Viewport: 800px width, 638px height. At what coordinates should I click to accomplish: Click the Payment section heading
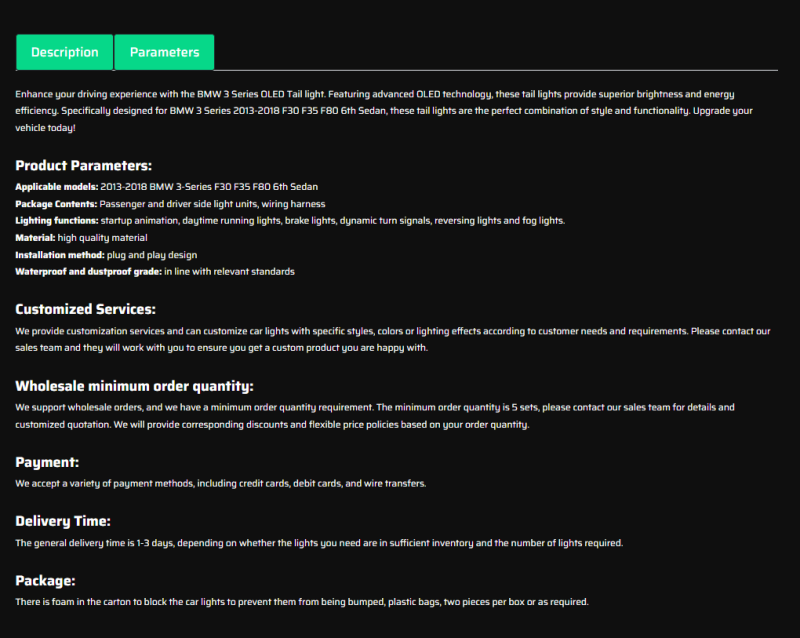(x=47, y=462)
